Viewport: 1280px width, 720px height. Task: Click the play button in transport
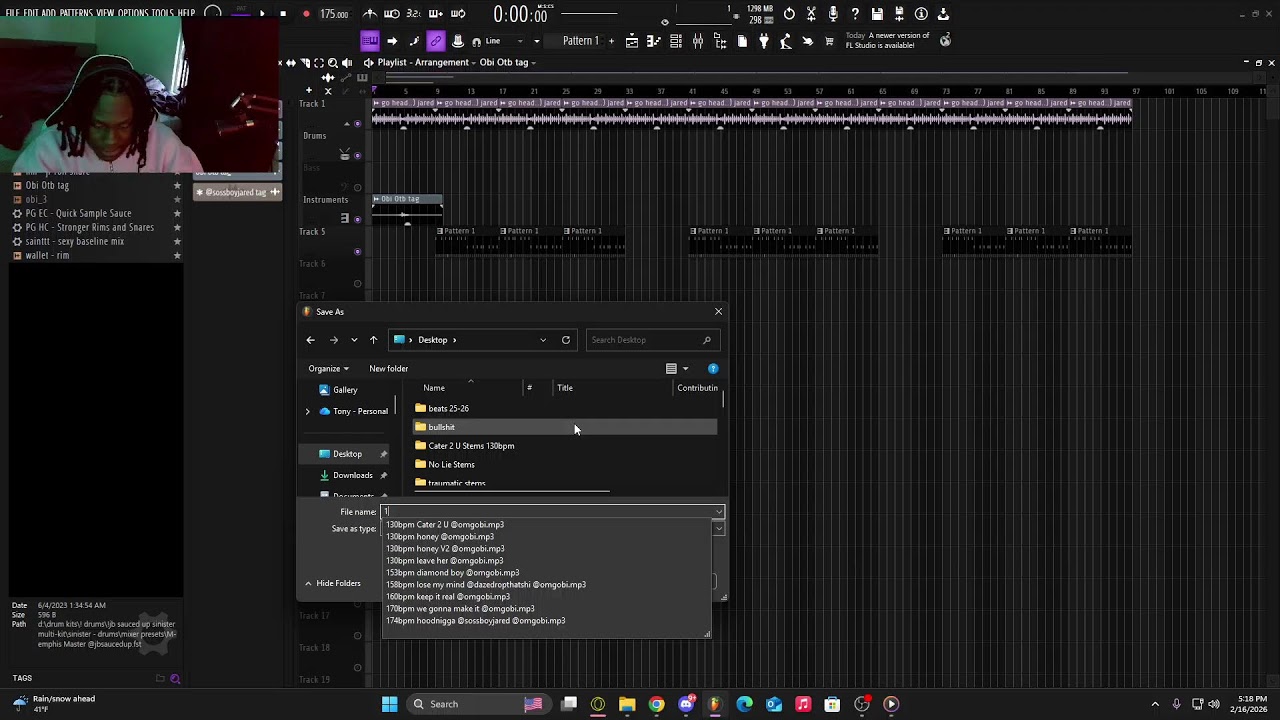pyautogui.click(x=262, y=14)
